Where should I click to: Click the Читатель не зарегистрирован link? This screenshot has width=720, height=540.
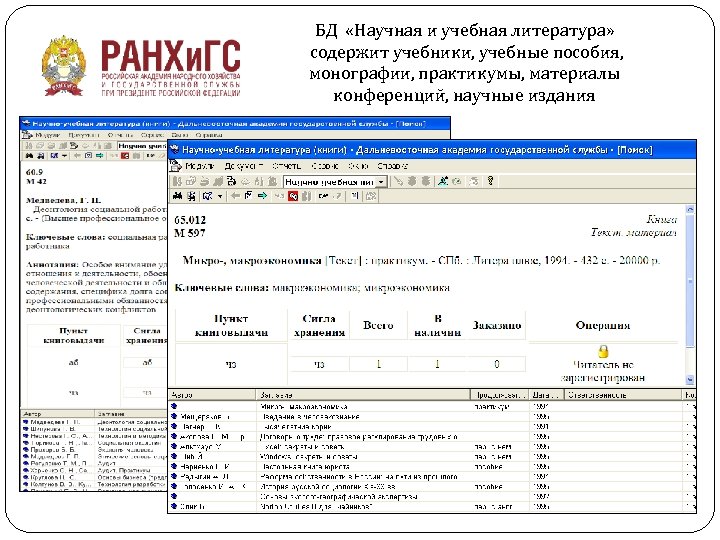click(x=603, y=371)
